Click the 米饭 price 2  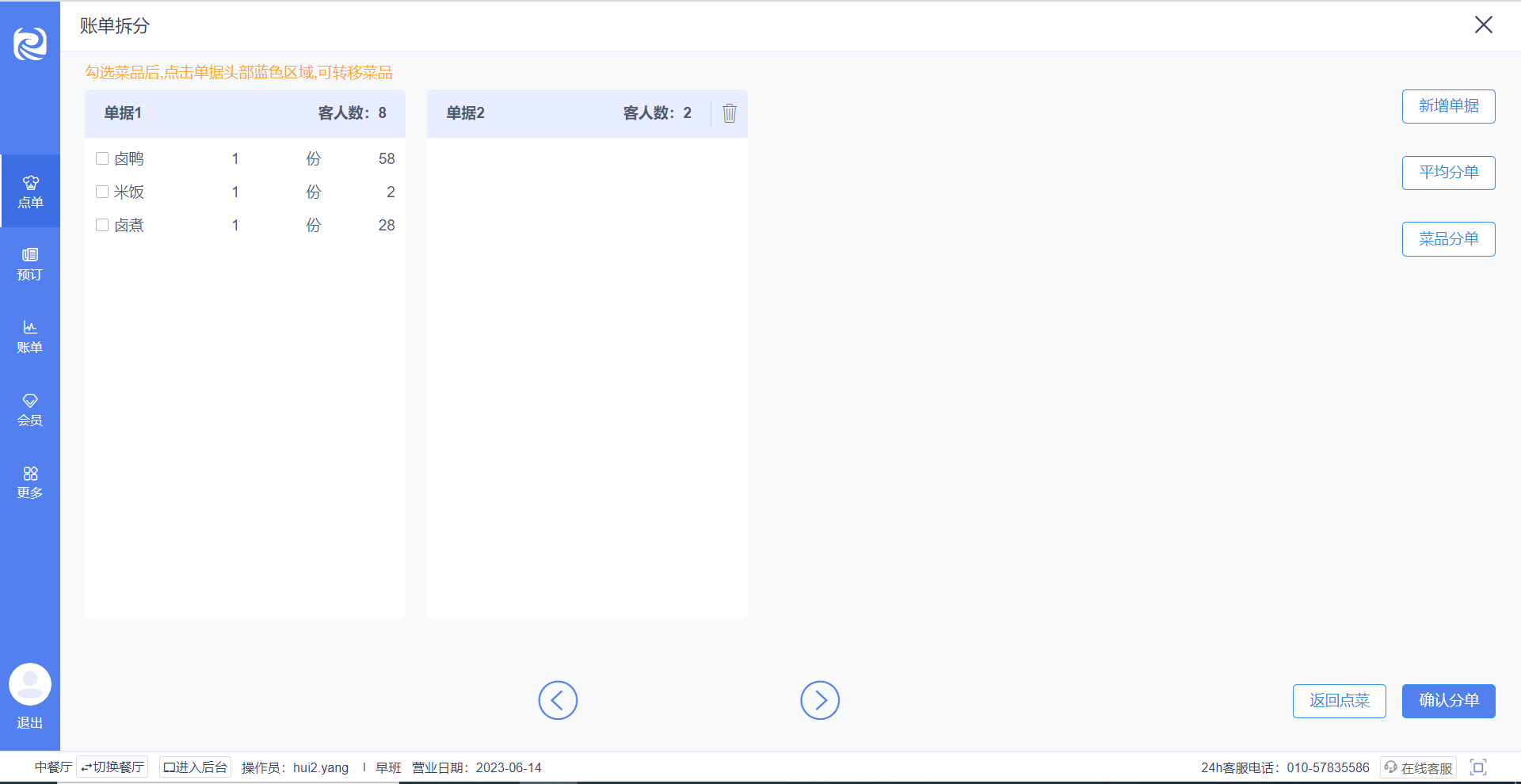pos(391,192)
